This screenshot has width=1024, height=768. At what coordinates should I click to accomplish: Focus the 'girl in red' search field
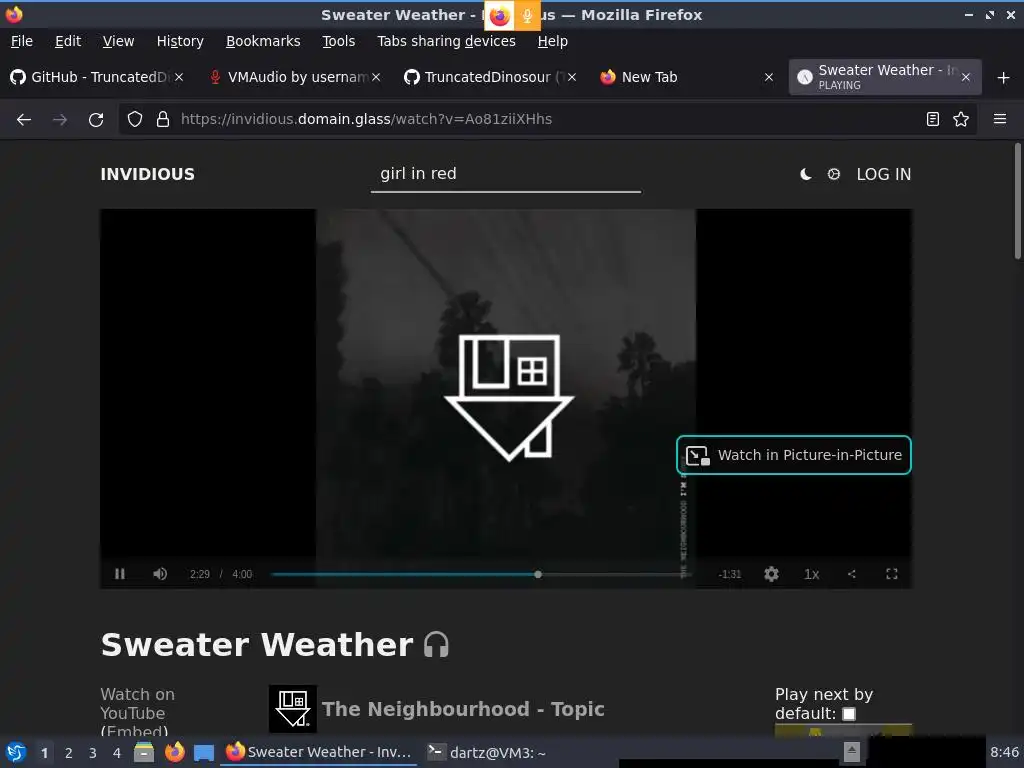[x=505, y=174]
